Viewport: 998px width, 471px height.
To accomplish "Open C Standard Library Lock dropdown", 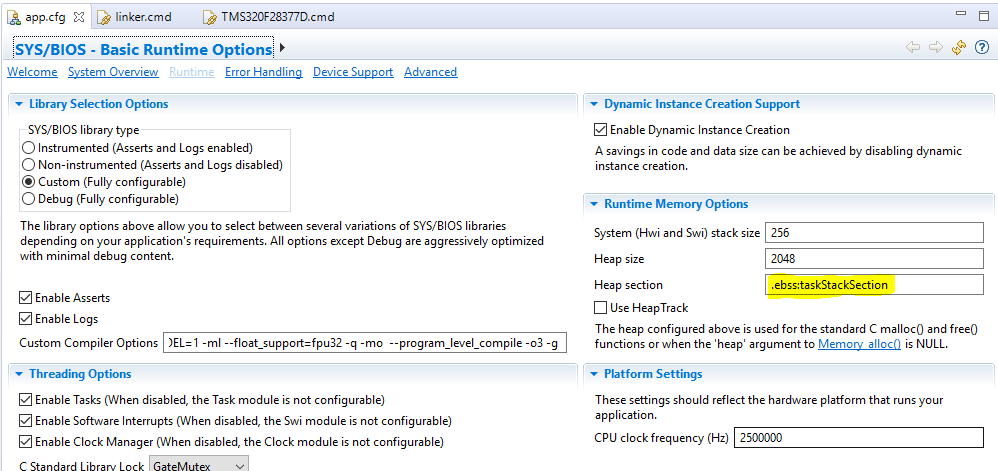I will coord(199,465).
